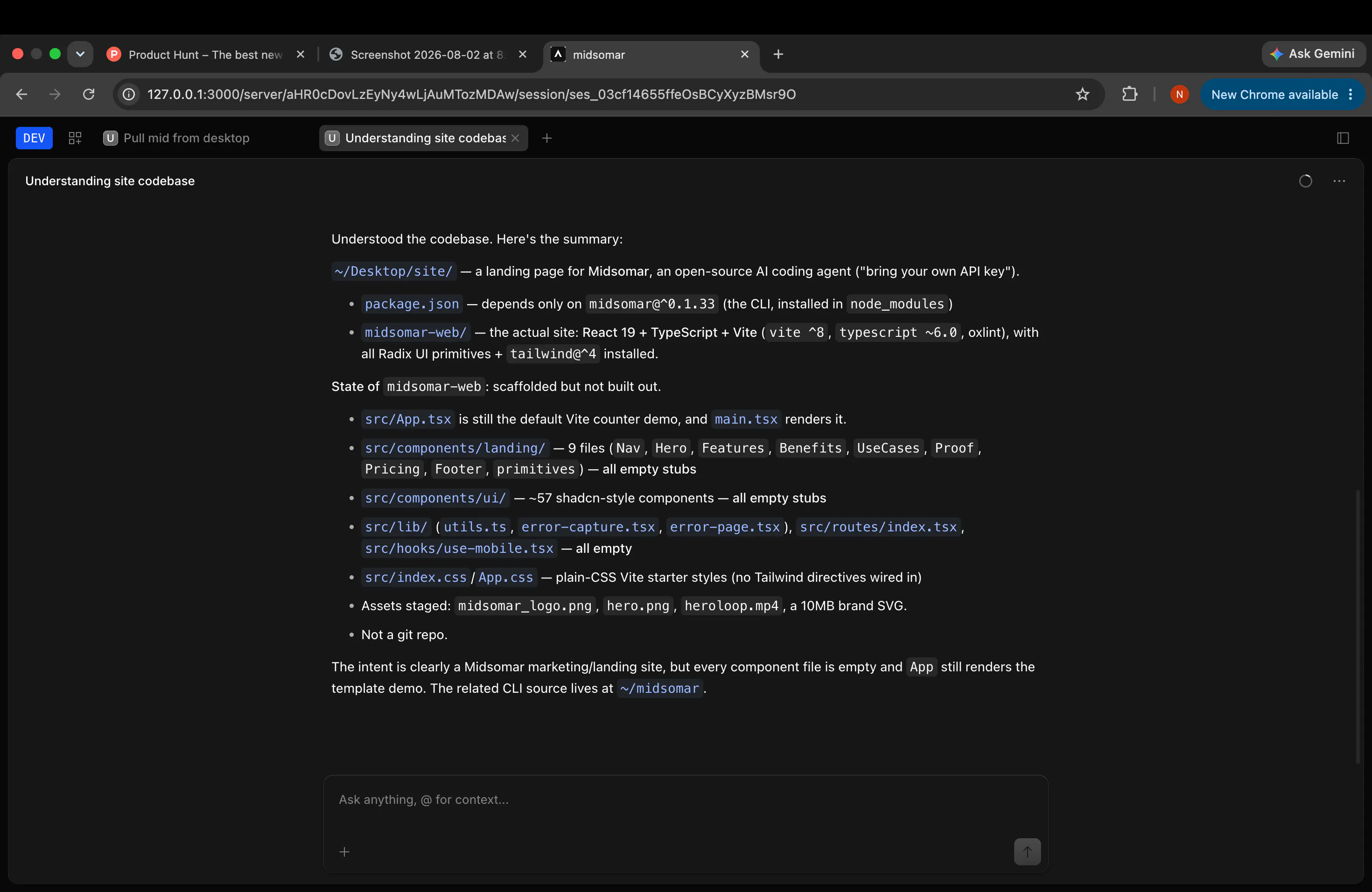Click the Ask Gemini button

point(1313,54)
